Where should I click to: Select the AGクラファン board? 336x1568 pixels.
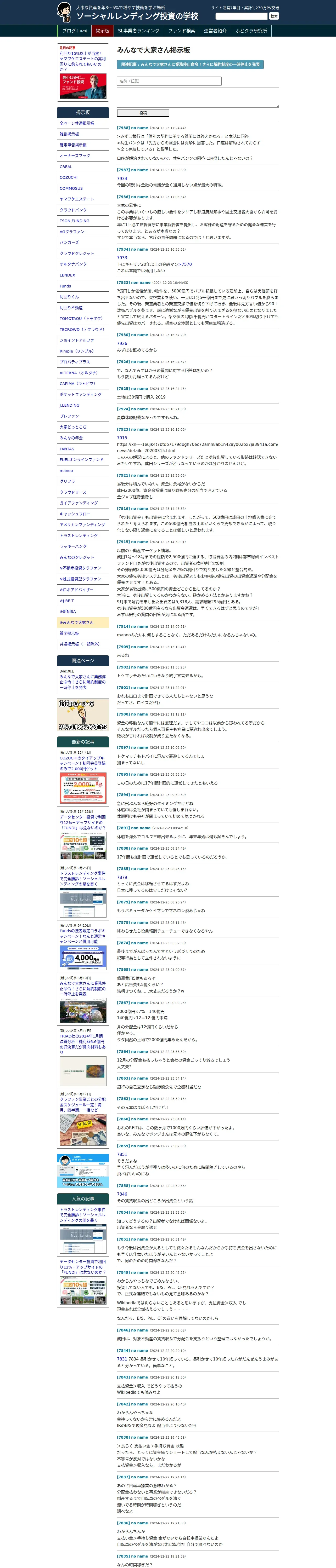point(83,232)
